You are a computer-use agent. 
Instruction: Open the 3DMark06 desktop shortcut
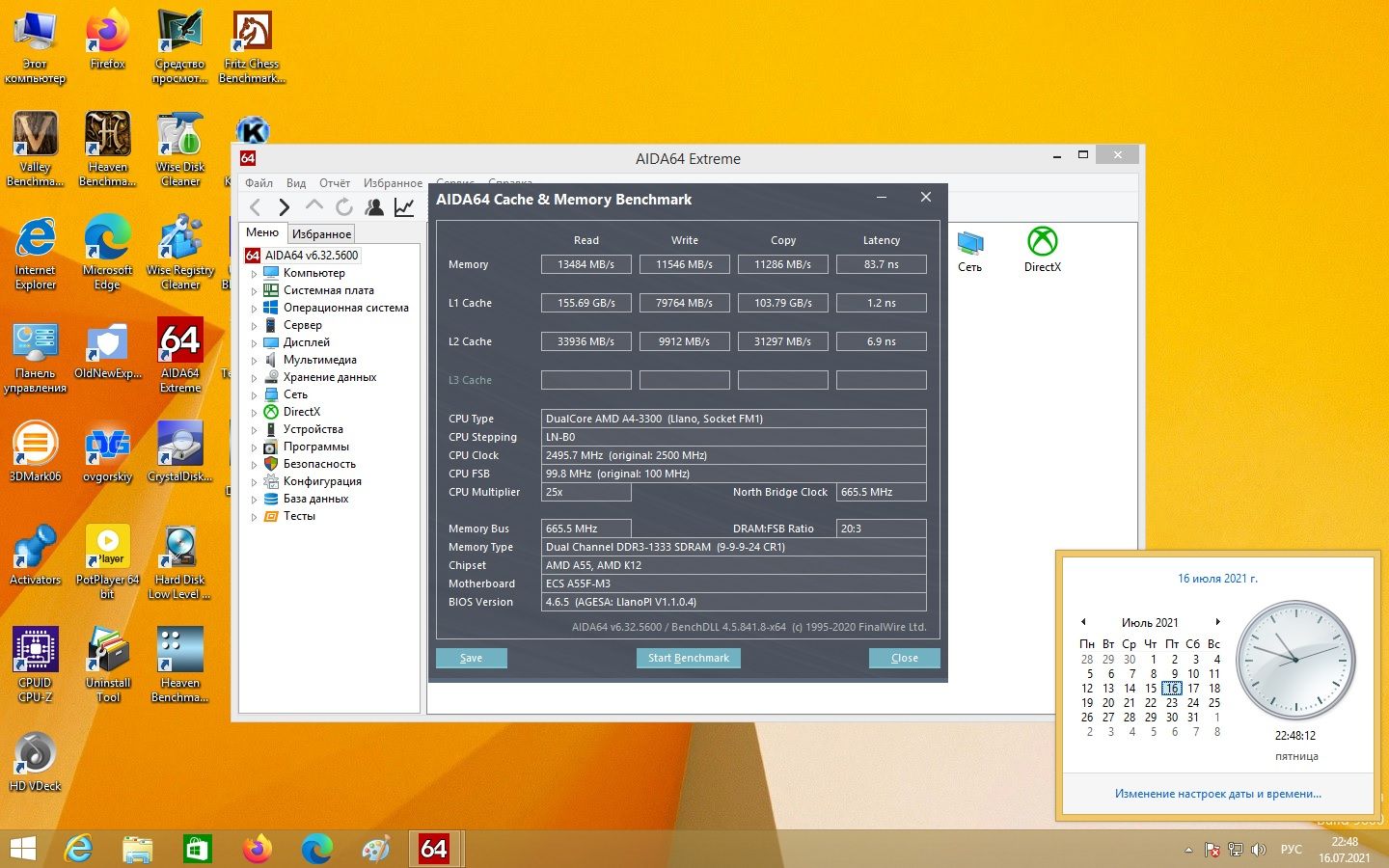click(x=36, y=451)
